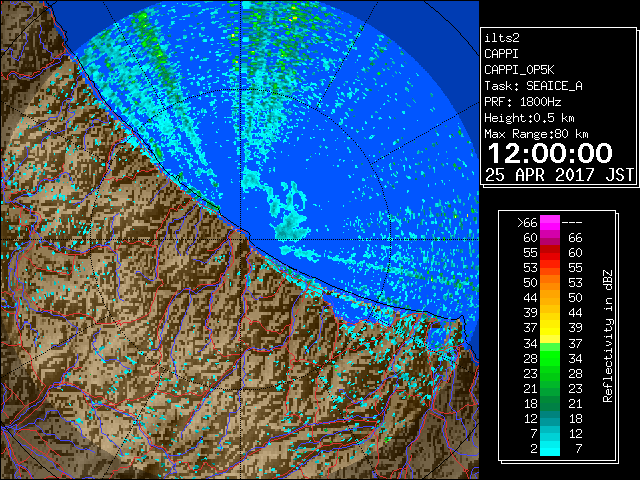
Task: Click the '2' label at legend bottom
Action: tap(534, 448)
